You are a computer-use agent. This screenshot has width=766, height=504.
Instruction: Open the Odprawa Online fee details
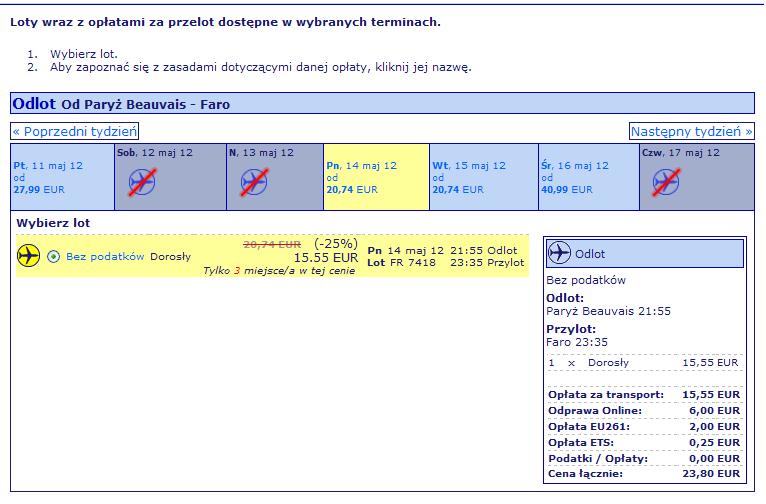595,411
